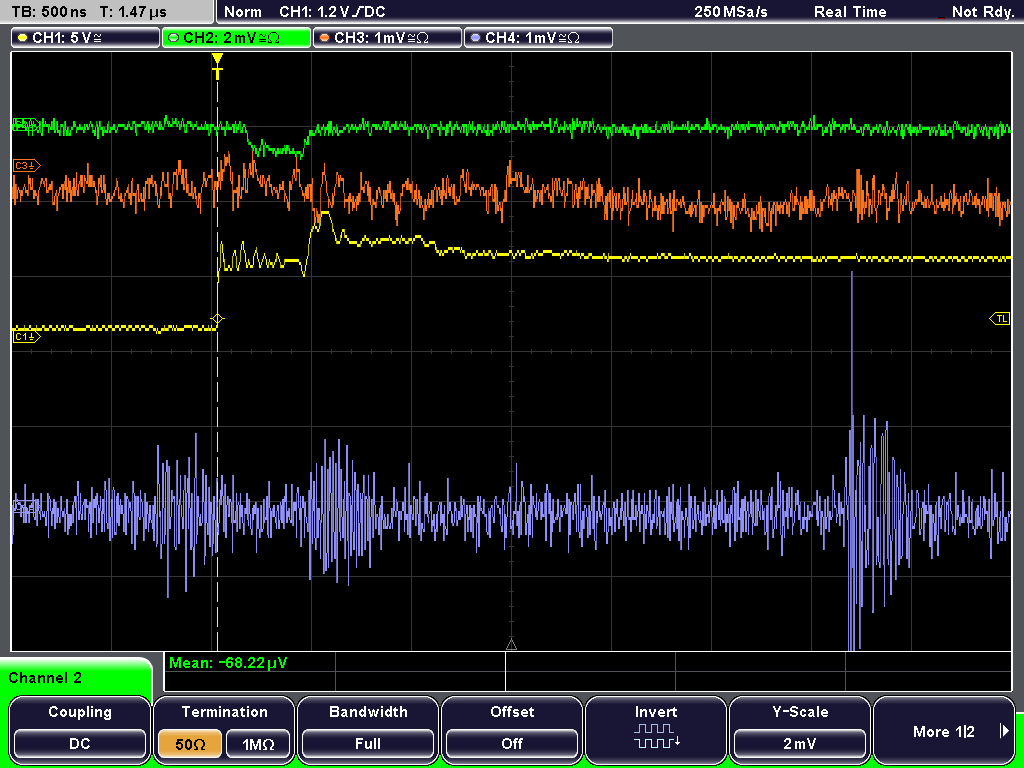The width and height of the screenshot is (1024, 768).
Task: Click the TL trigger level marker
Action: point(1000,319)
